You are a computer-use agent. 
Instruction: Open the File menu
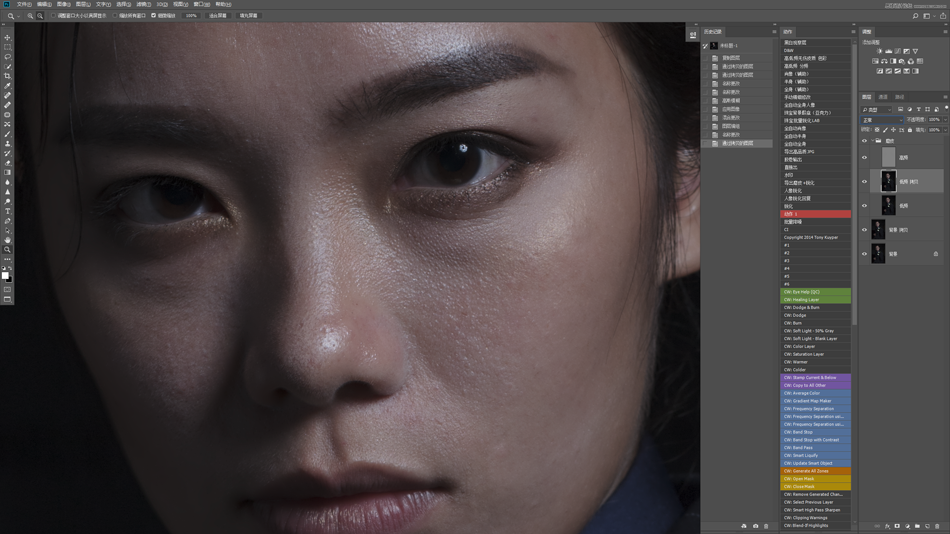[24, 4]
